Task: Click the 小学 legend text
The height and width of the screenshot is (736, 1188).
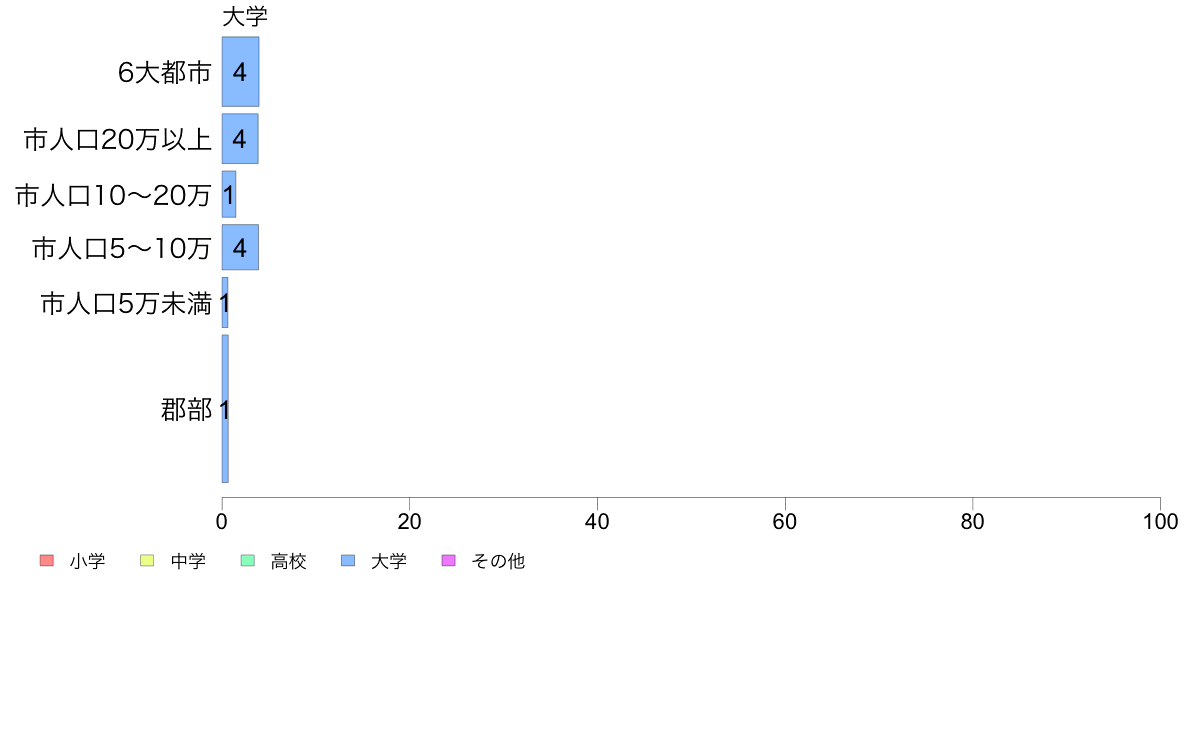Action: [87, 561]
